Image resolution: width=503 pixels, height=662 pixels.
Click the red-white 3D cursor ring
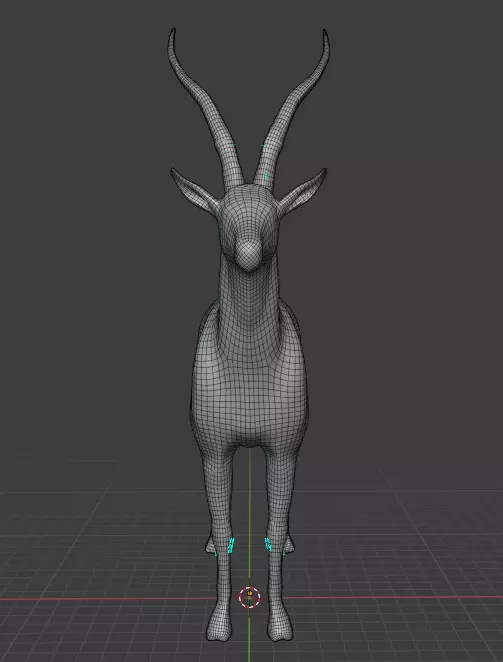[249, 597]
